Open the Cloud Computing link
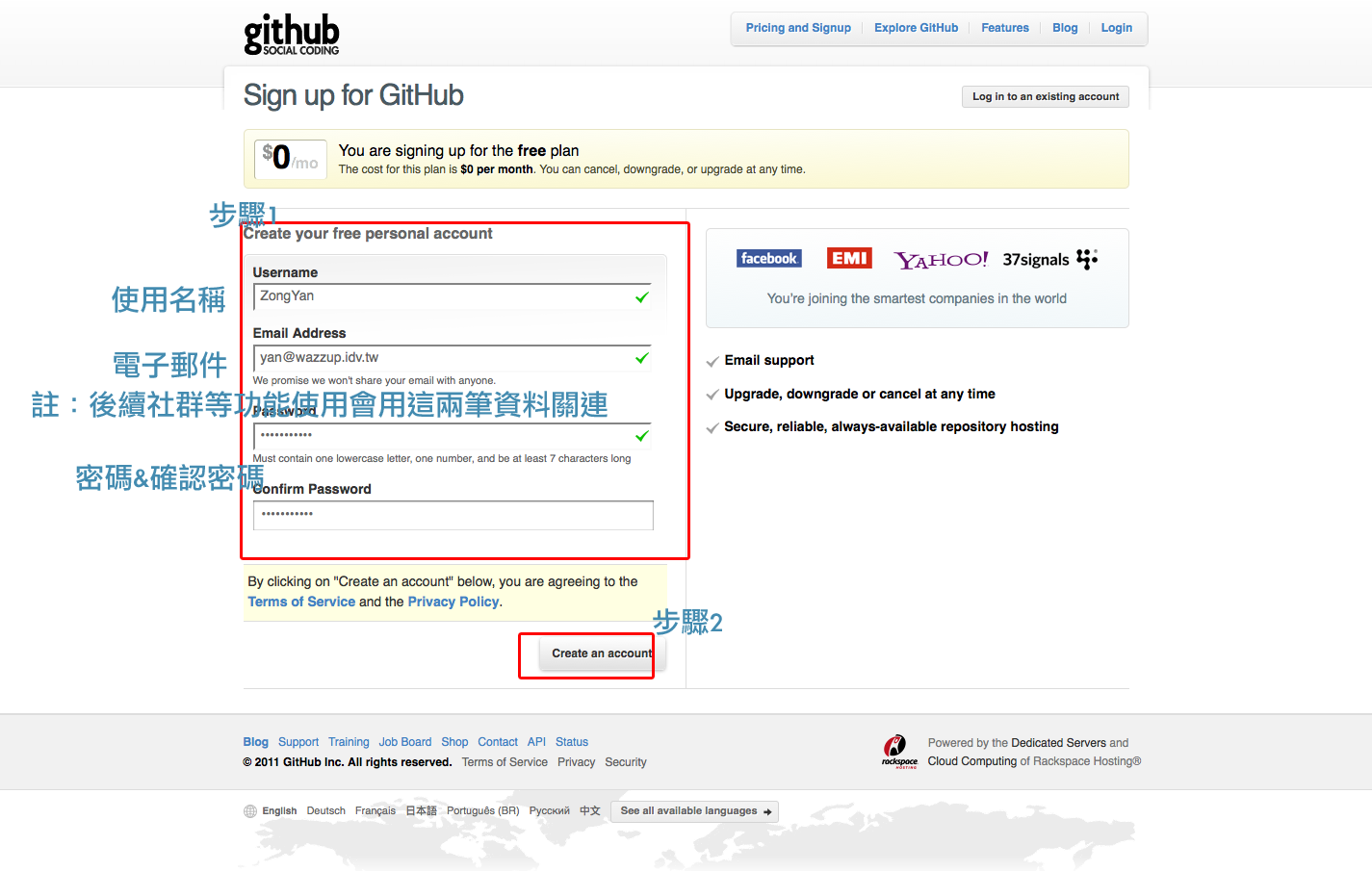Viewport: 1372px width, 871px height. pos(972,761)
